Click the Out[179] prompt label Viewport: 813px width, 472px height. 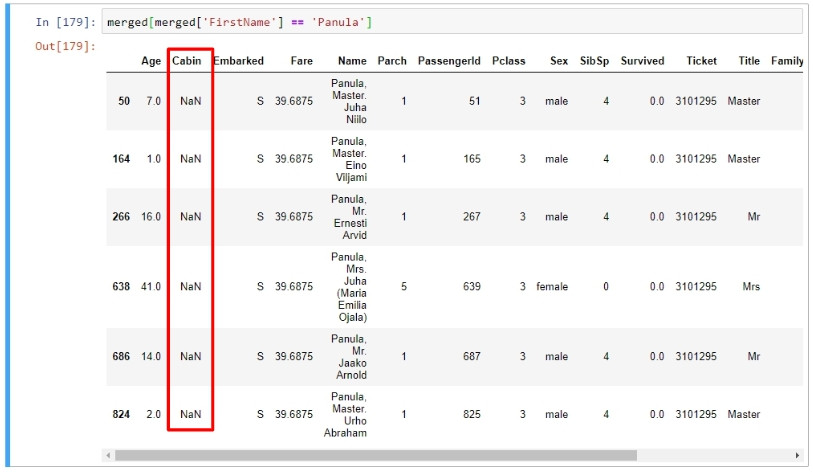pyautogui.click(x=65, y=46)
